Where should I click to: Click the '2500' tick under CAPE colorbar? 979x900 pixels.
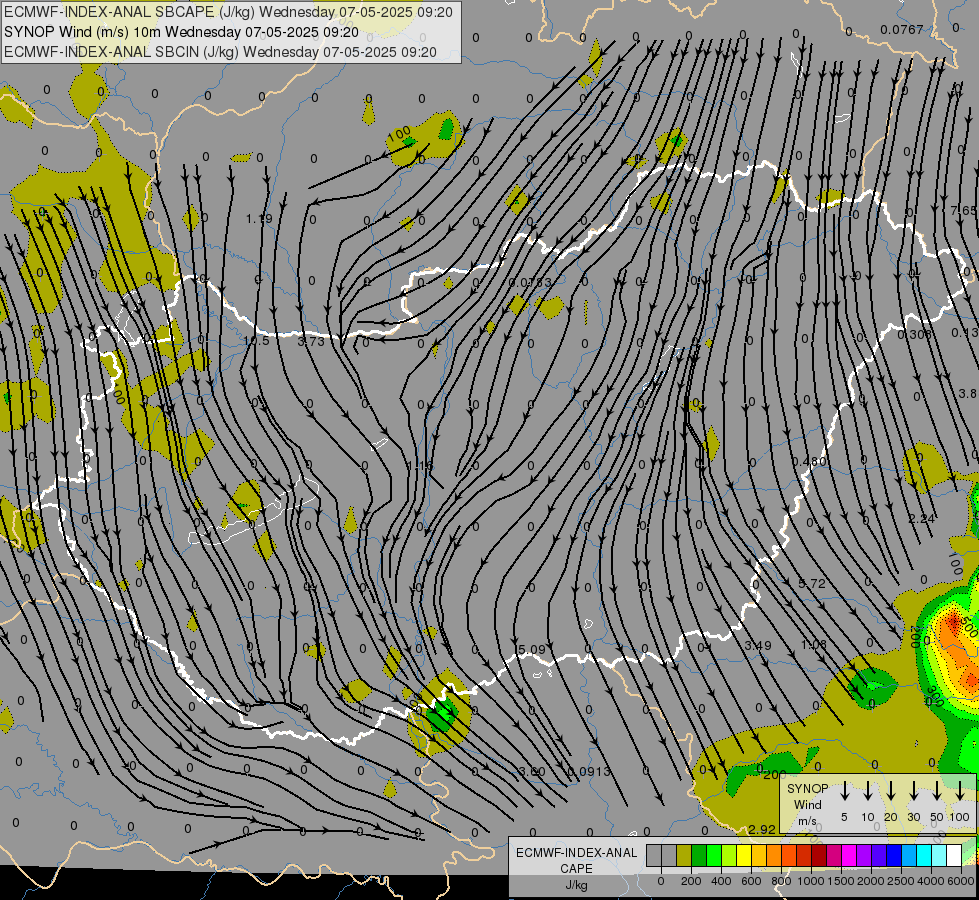tap(900, 881)
